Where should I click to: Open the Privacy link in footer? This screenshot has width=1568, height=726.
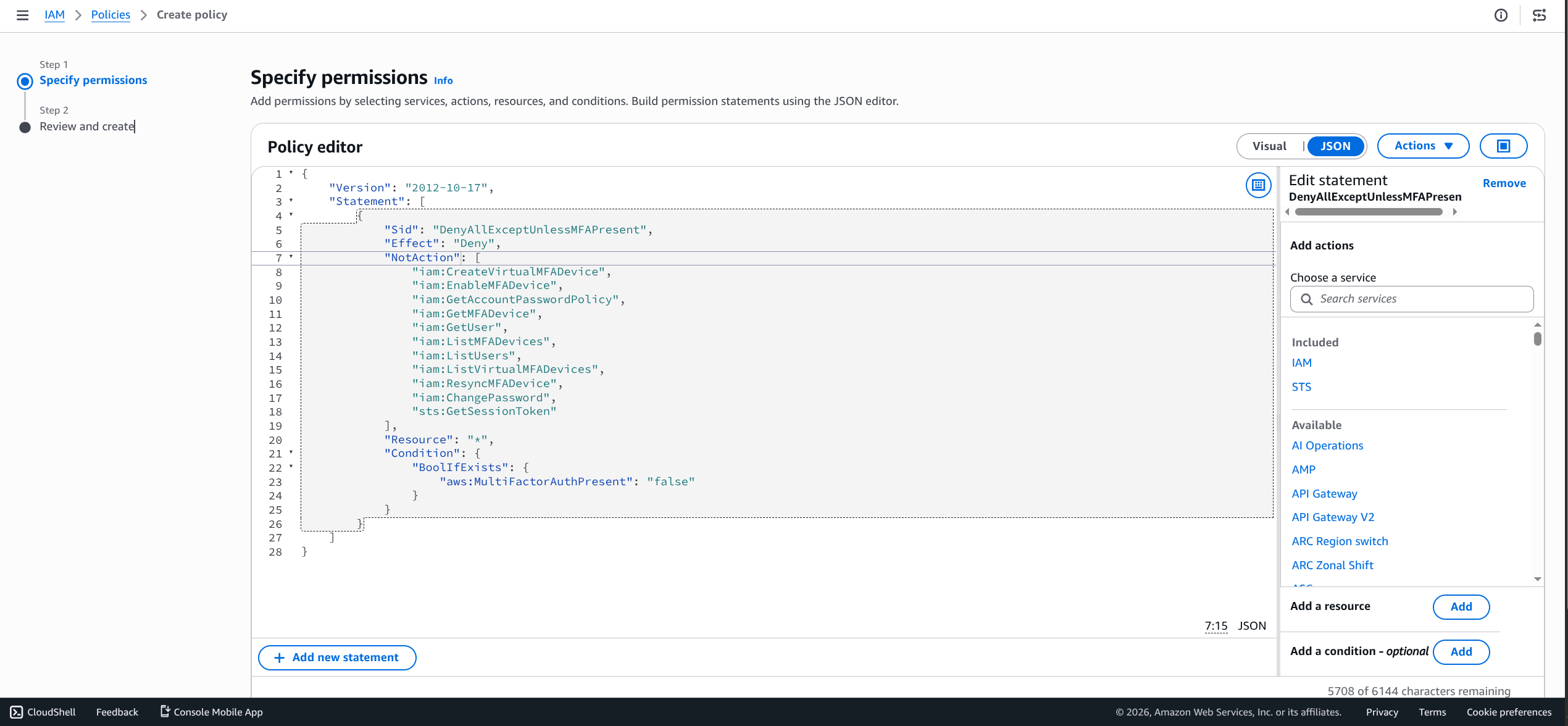pyautogui.click(x=1382, y=712)
